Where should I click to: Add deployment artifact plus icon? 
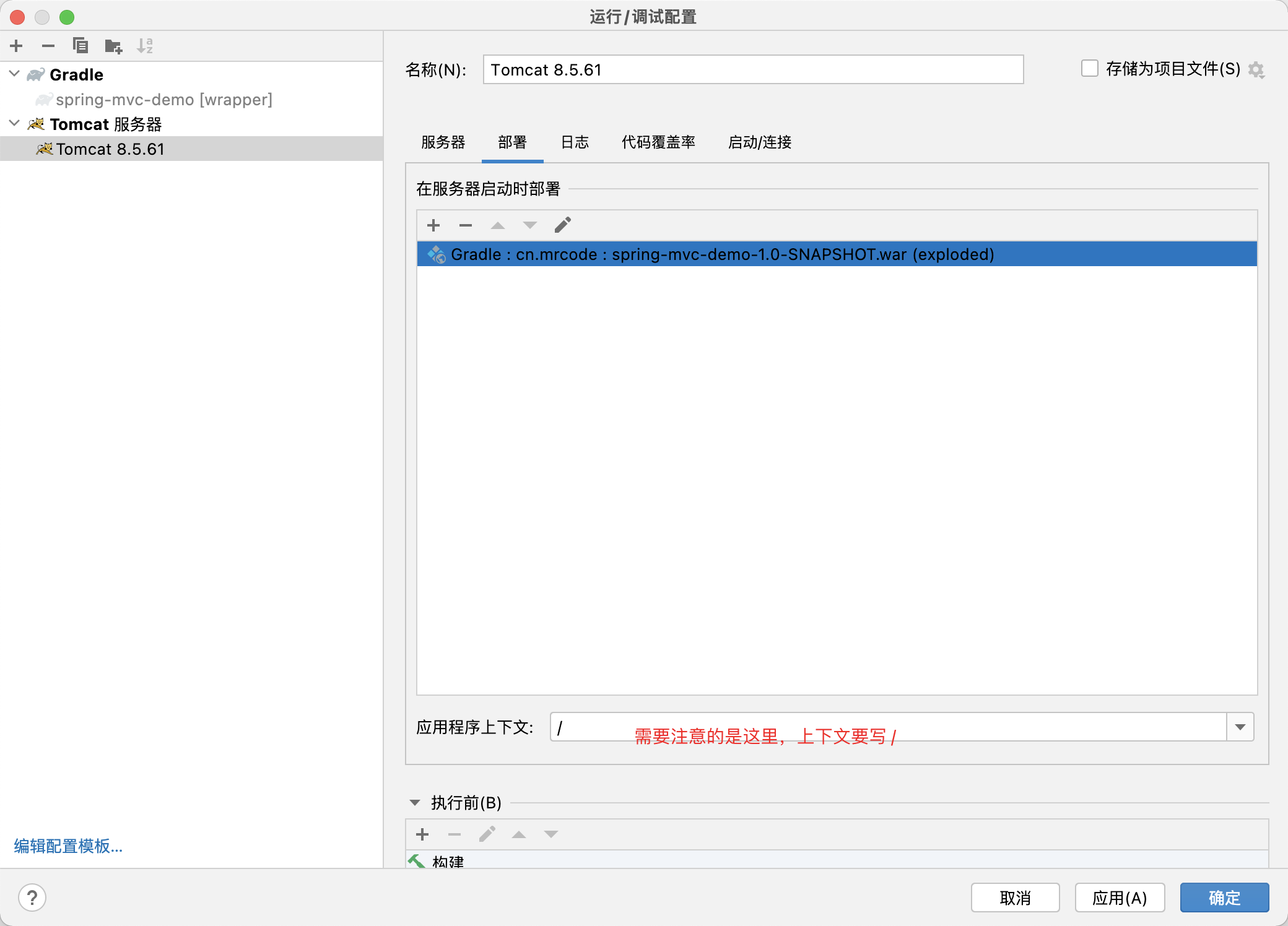coord(433,225)
